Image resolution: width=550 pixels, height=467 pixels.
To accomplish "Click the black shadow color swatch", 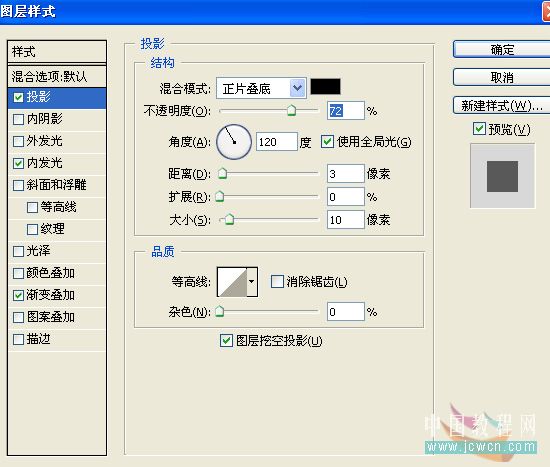I will [x=325, y=87].
